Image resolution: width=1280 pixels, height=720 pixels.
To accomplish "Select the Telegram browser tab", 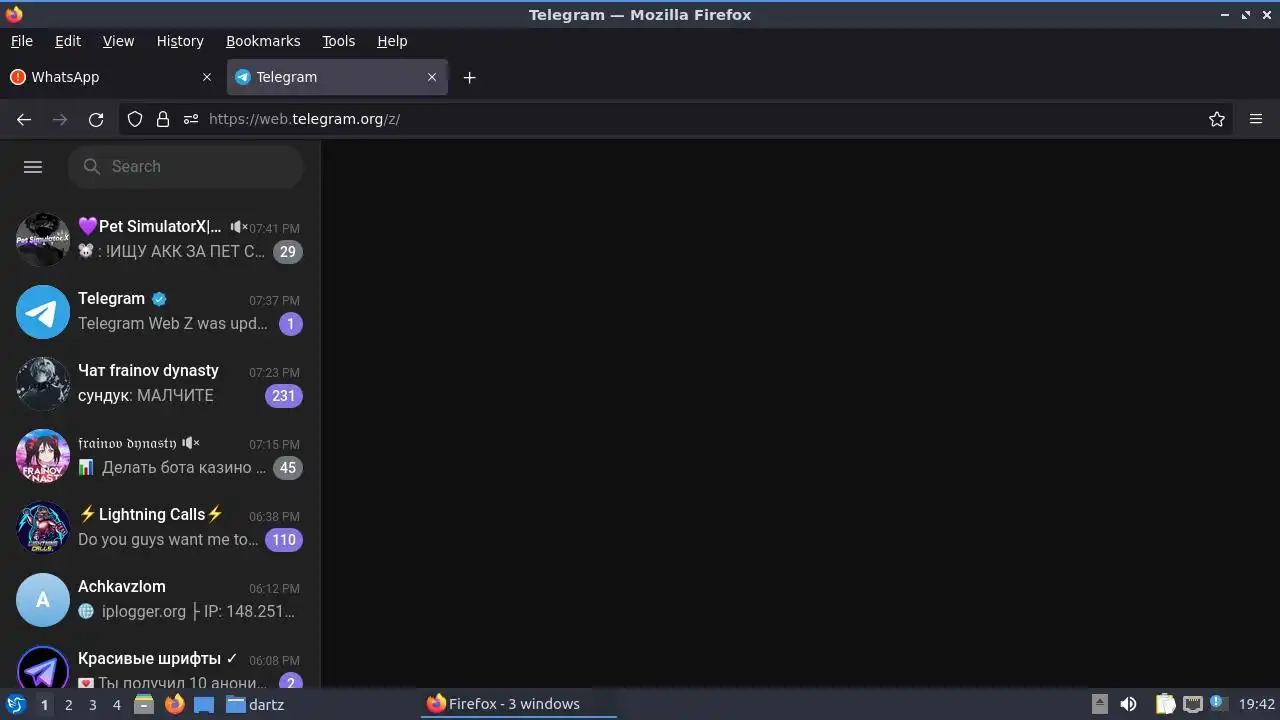I will (337, 77).
